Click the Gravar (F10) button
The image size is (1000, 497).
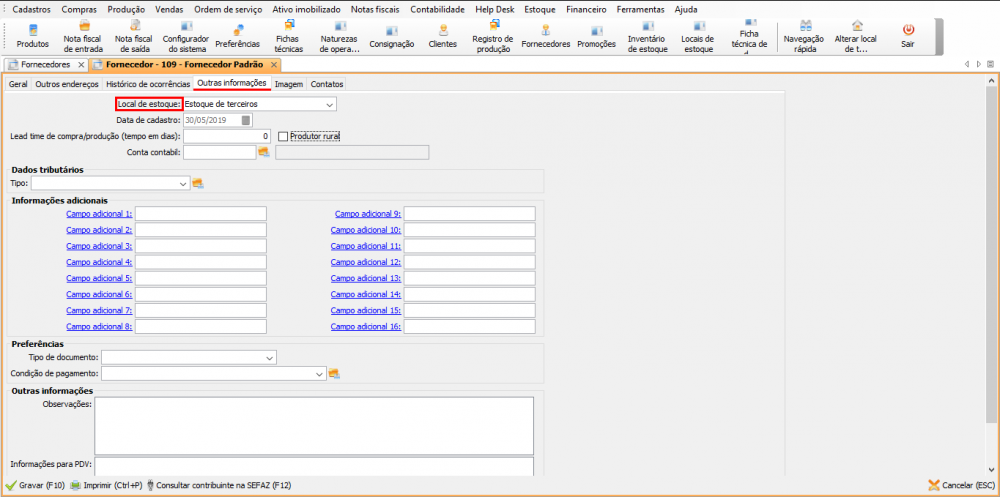[35, 486]
